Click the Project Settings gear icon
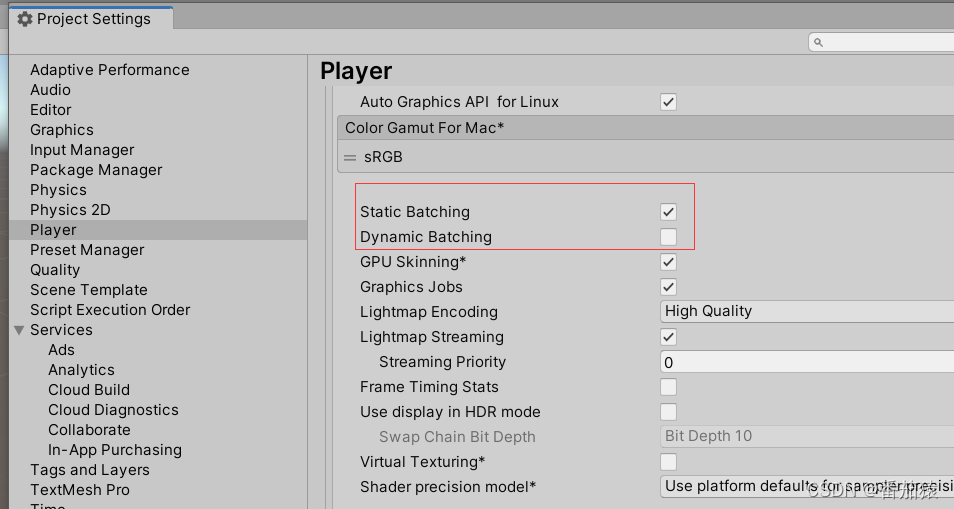954x509 pixels. coord(24,19)
